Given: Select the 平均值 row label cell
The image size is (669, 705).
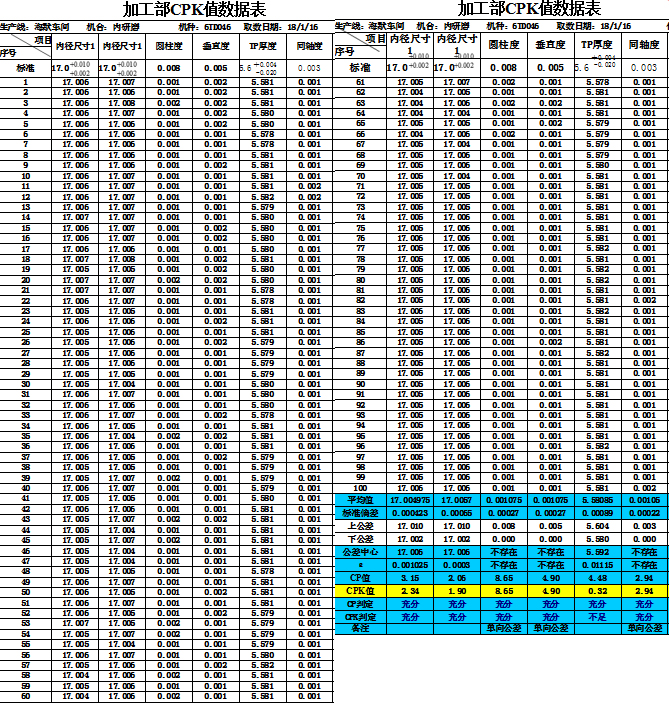Looking at the screenshot, I should pyautogui.click(x=359, y=499).
